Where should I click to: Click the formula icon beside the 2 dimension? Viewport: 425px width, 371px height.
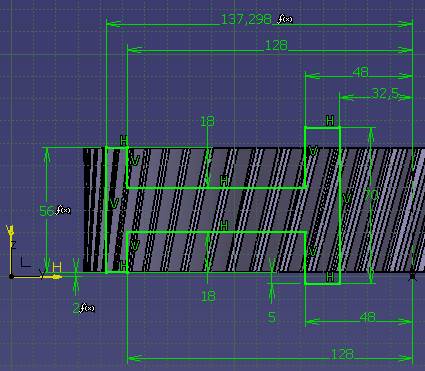[88, 308]
